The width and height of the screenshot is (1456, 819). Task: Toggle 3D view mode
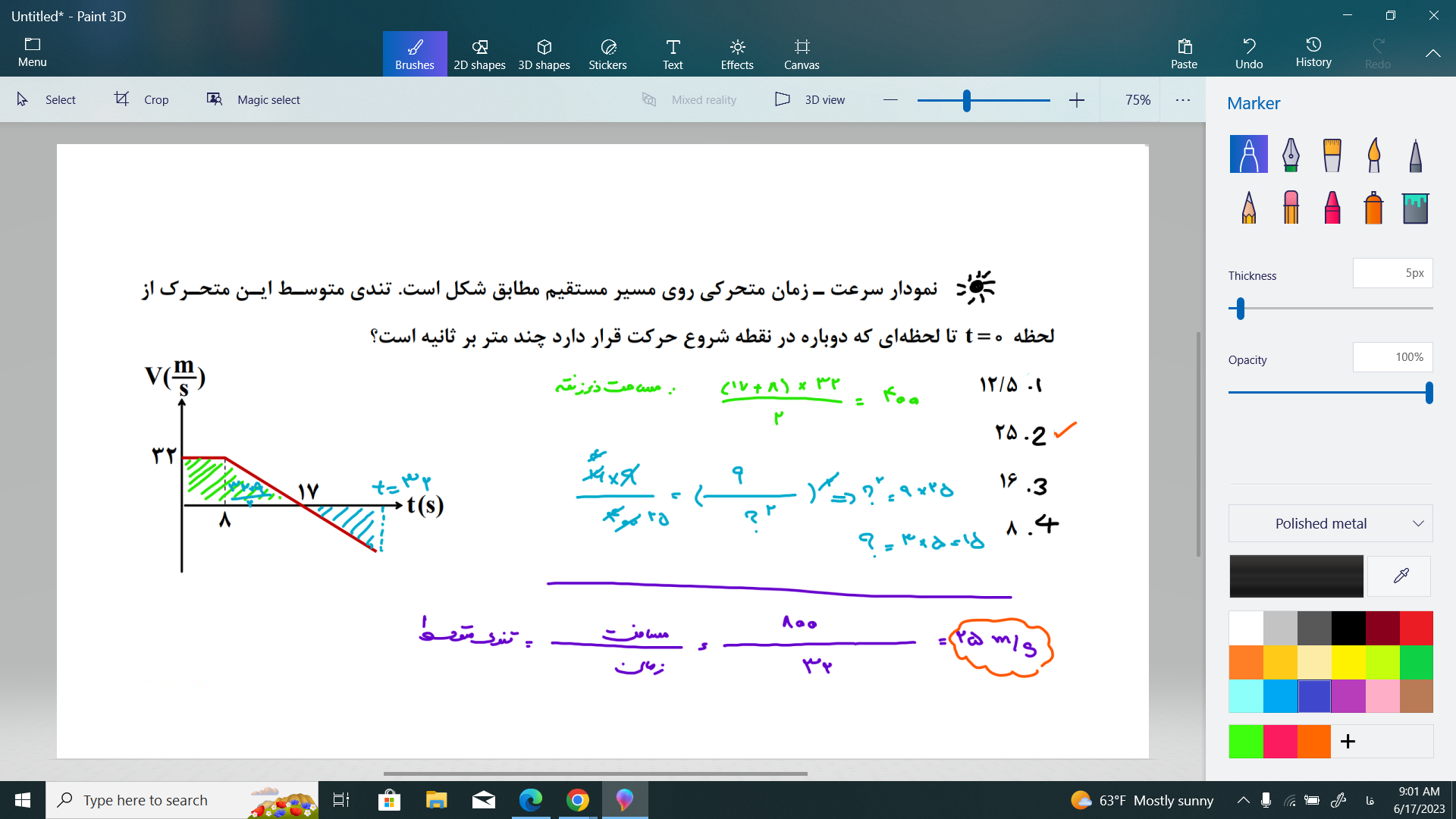coord(810,99)
